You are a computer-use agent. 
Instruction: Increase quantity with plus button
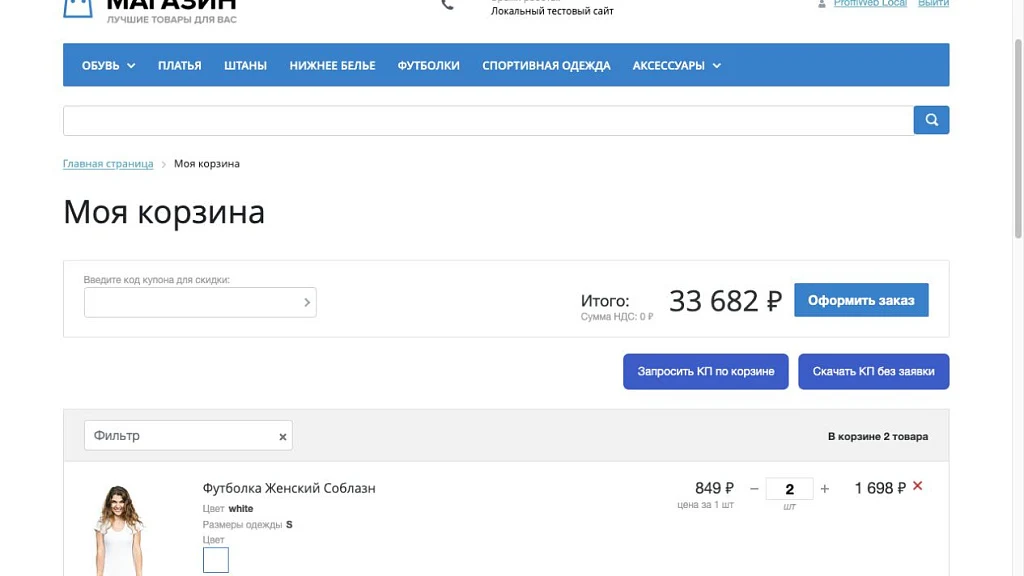(x=825, y=488)
